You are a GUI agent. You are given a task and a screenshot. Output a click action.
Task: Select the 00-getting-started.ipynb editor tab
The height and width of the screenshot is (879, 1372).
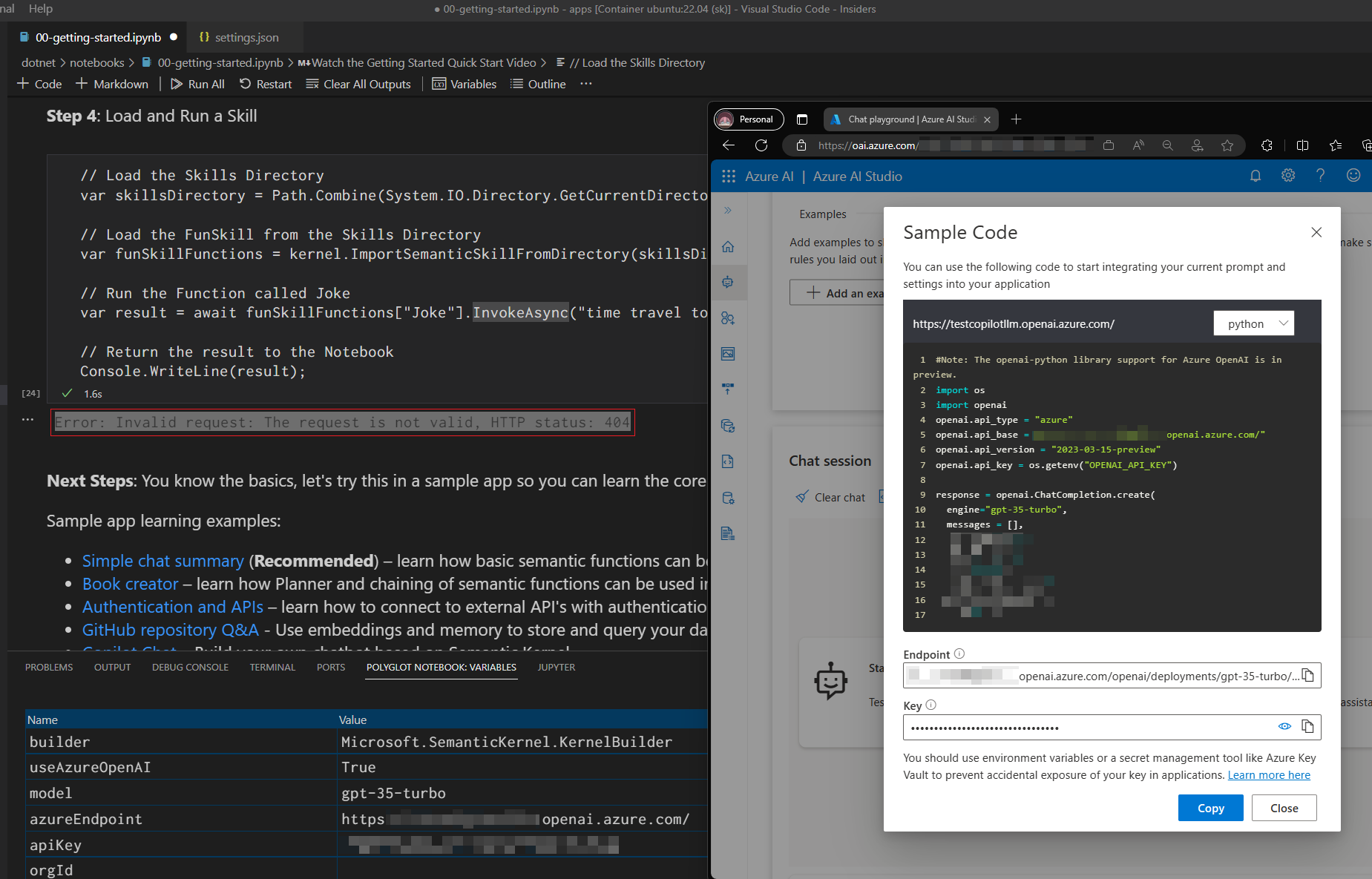click(98, 37)
